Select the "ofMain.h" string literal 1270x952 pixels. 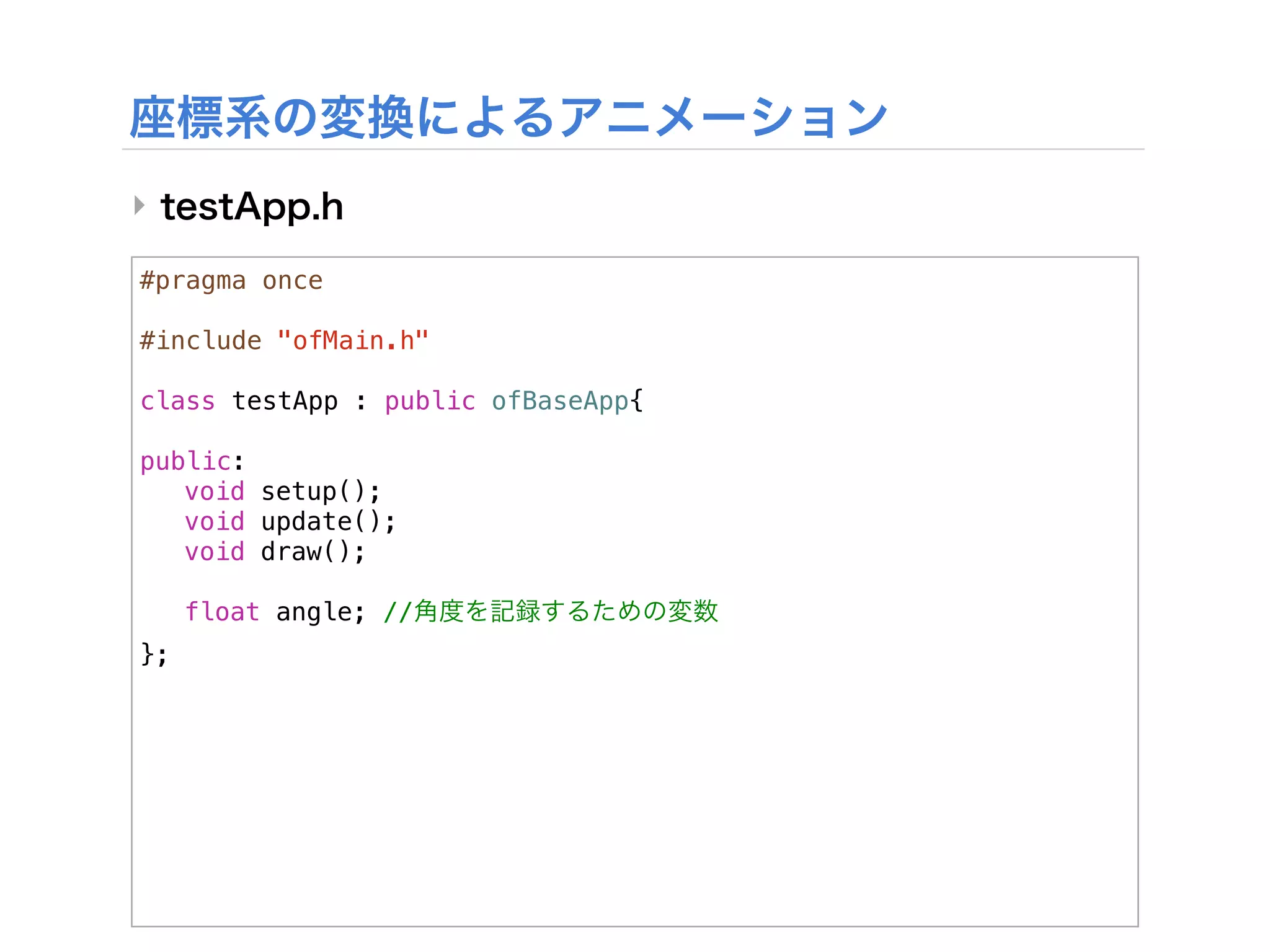353,341
